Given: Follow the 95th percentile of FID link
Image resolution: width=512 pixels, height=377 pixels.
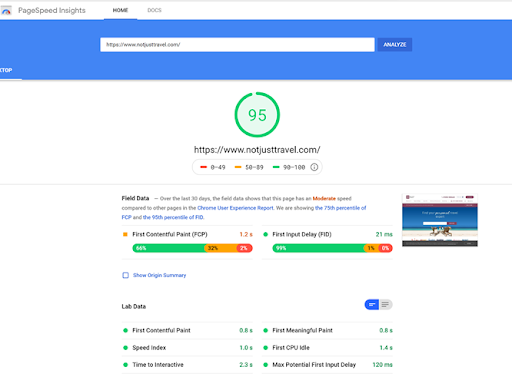Looking at the screenshot, I should point(173,217).
